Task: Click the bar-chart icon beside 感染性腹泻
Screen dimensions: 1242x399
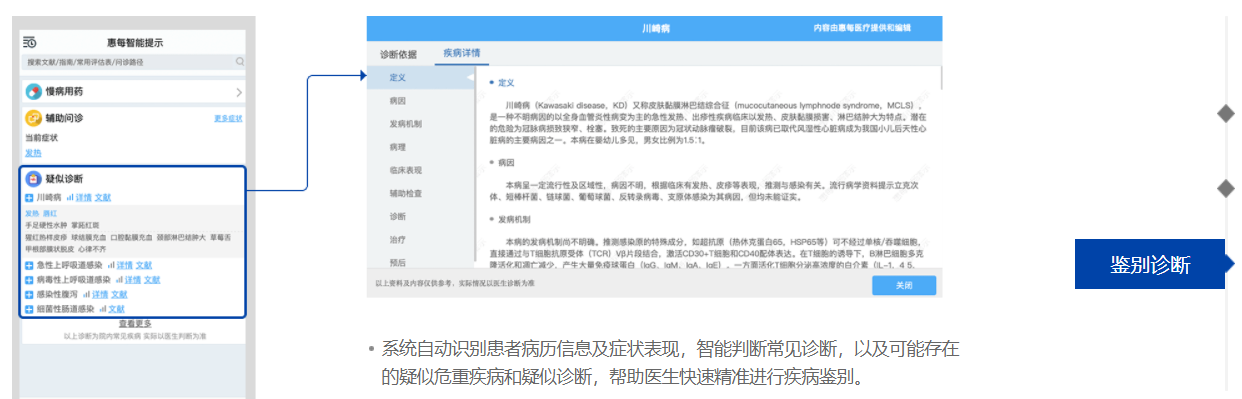Action: click(86, 294)
